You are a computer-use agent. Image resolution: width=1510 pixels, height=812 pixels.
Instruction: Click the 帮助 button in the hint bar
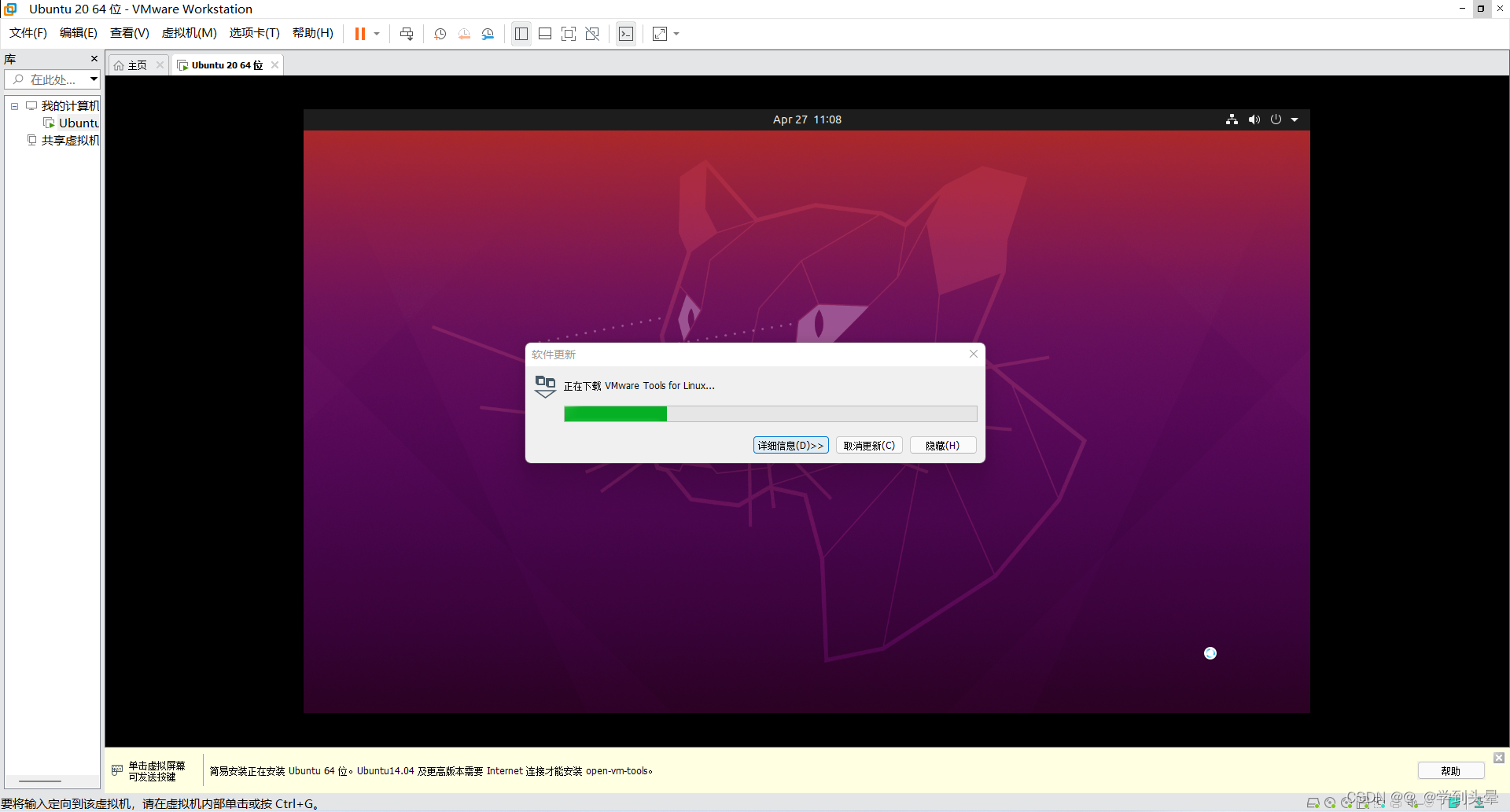click(1451, 771)
